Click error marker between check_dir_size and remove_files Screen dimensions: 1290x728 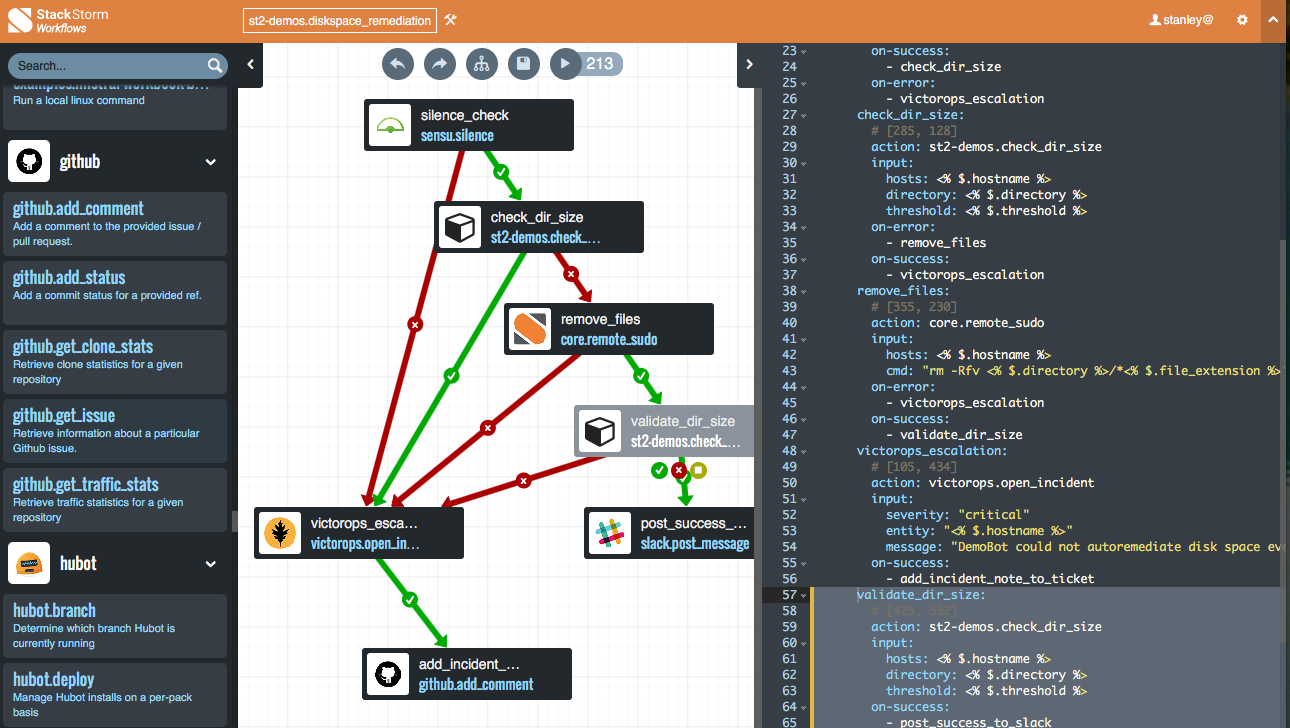(x=571, y=273)
